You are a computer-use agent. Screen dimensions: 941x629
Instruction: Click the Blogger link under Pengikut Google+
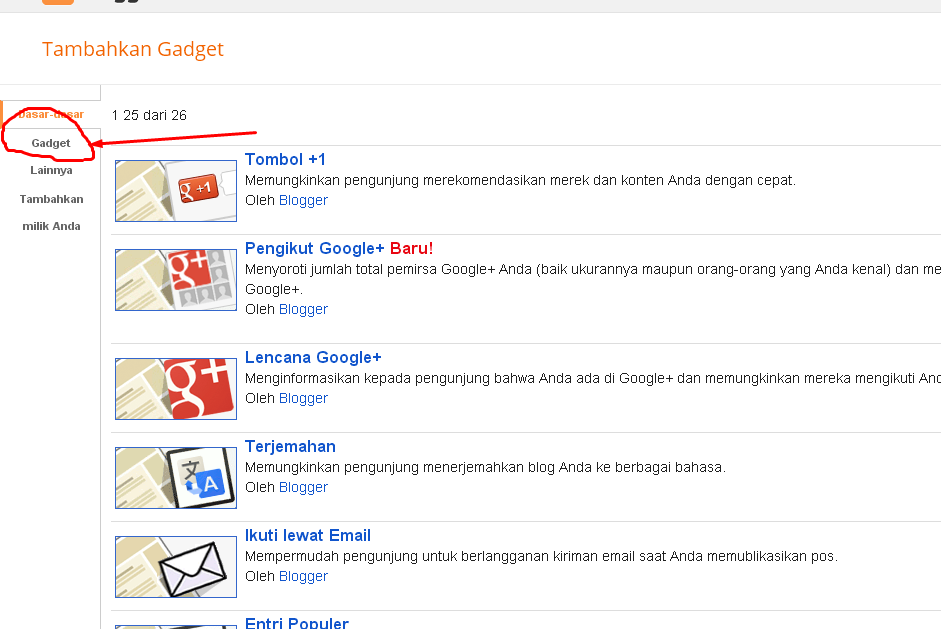pos(303,310)
